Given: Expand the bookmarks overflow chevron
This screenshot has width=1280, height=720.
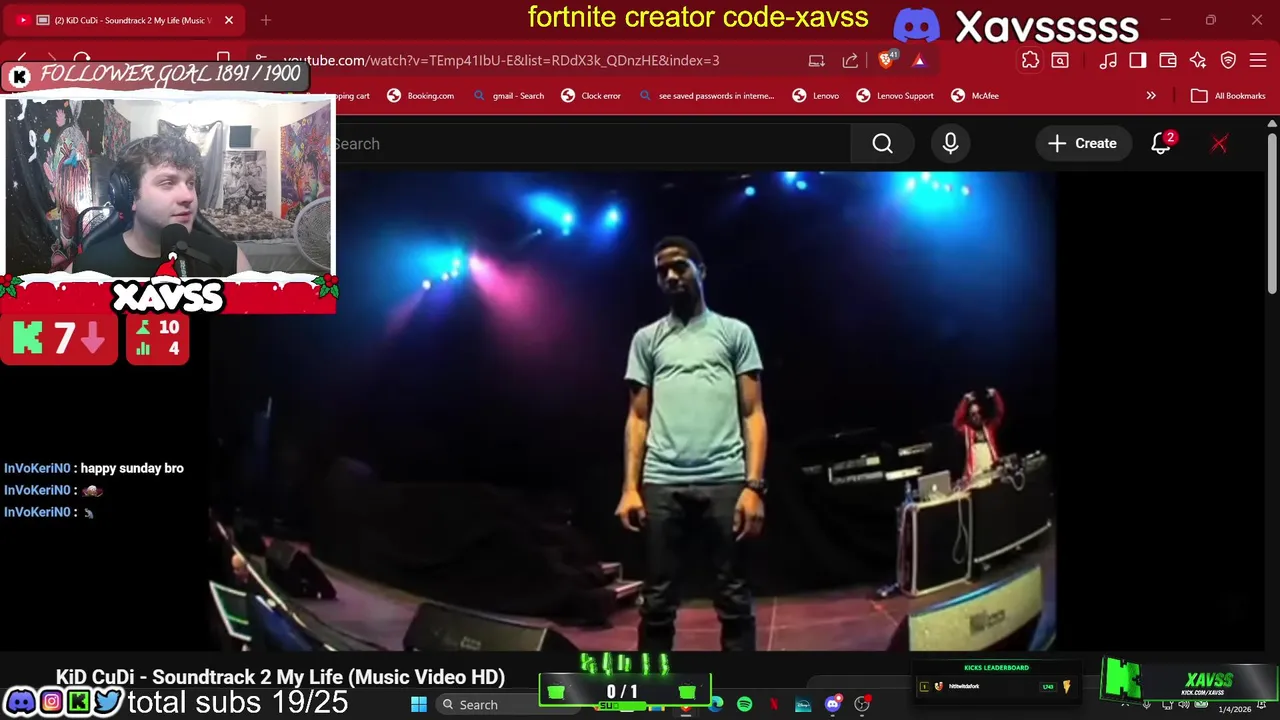Looking at the screenshot, I should (x=1151, y=96).
